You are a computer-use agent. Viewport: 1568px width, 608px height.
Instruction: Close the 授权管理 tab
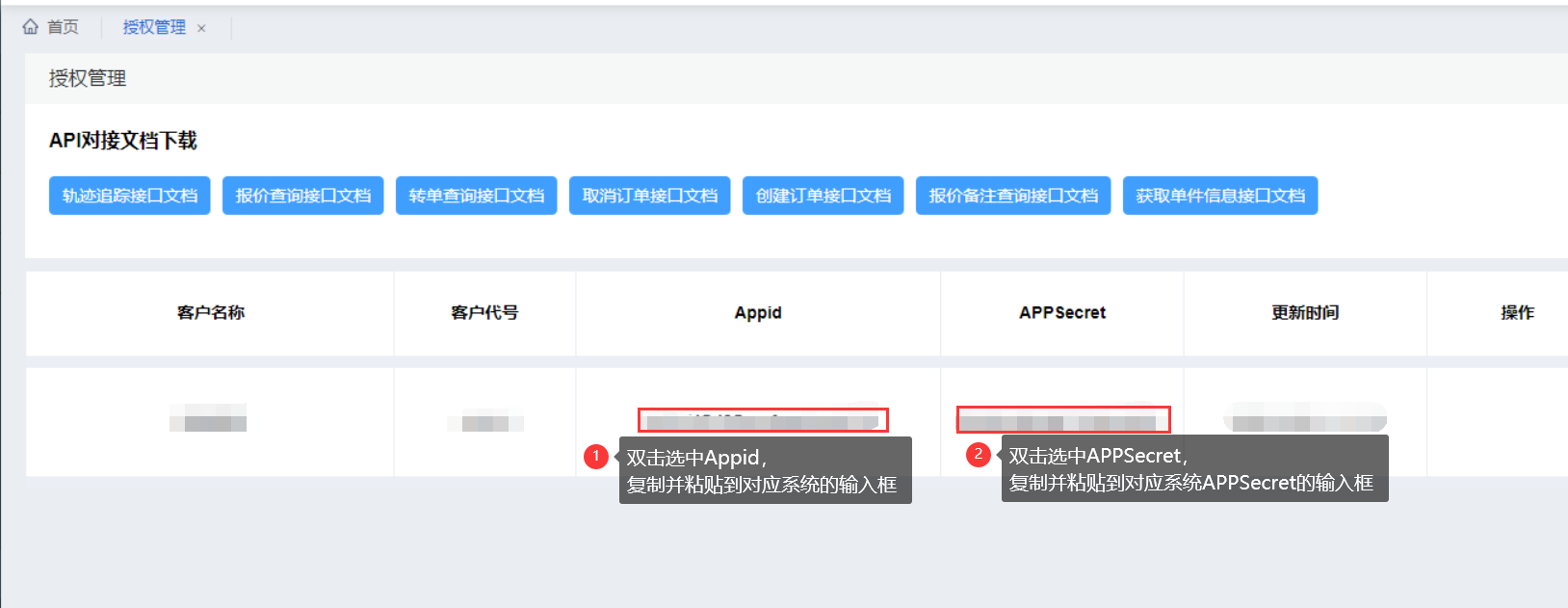(201, 29)
